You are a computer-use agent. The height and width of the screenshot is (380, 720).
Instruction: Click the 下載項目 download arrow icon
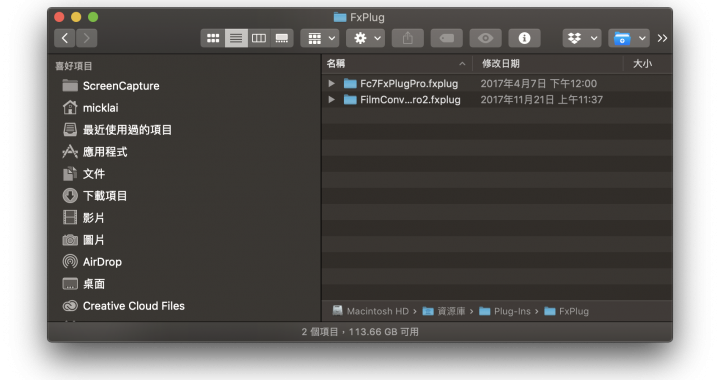70,196
